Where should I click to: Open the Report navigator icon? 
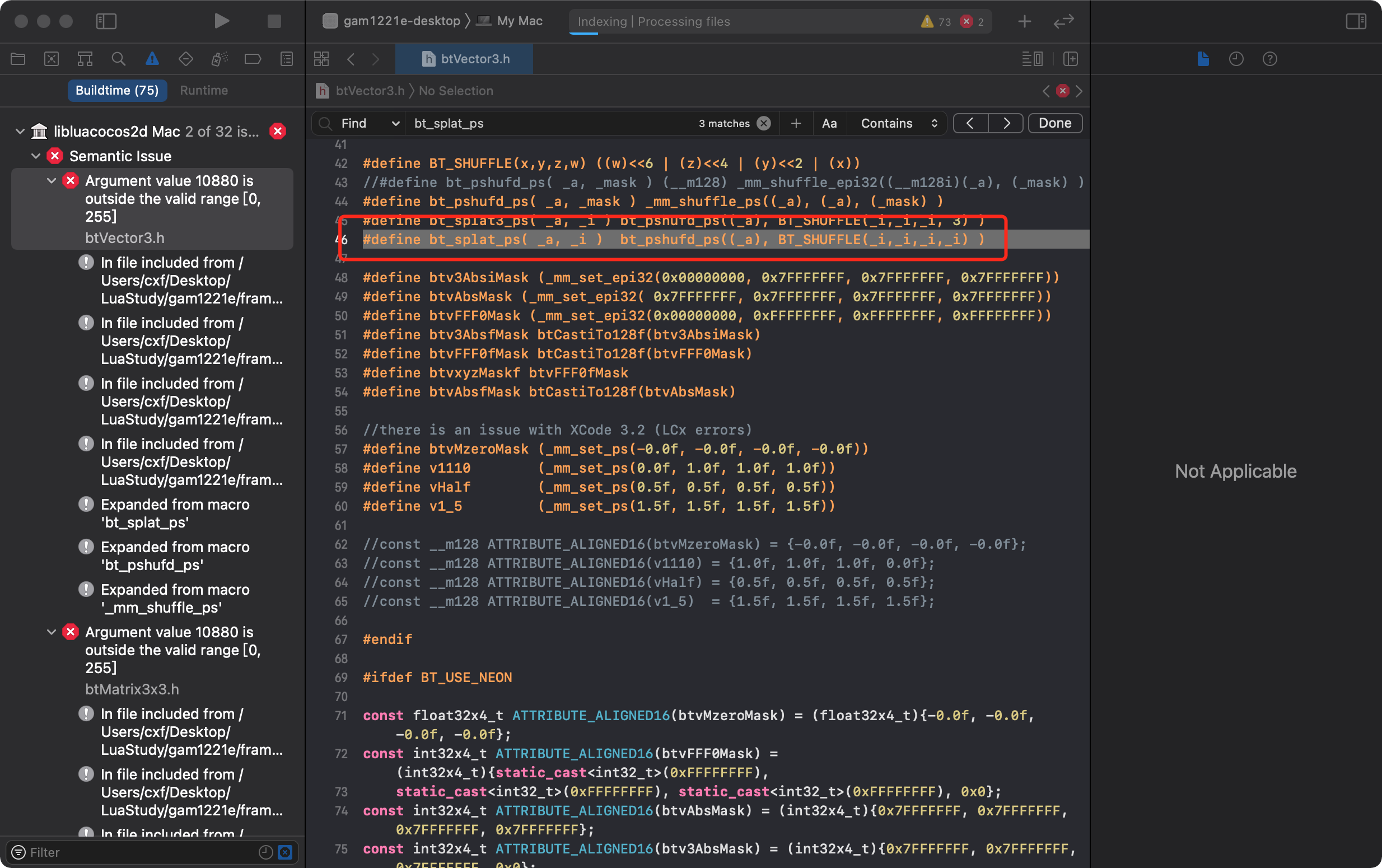(286, 59)
